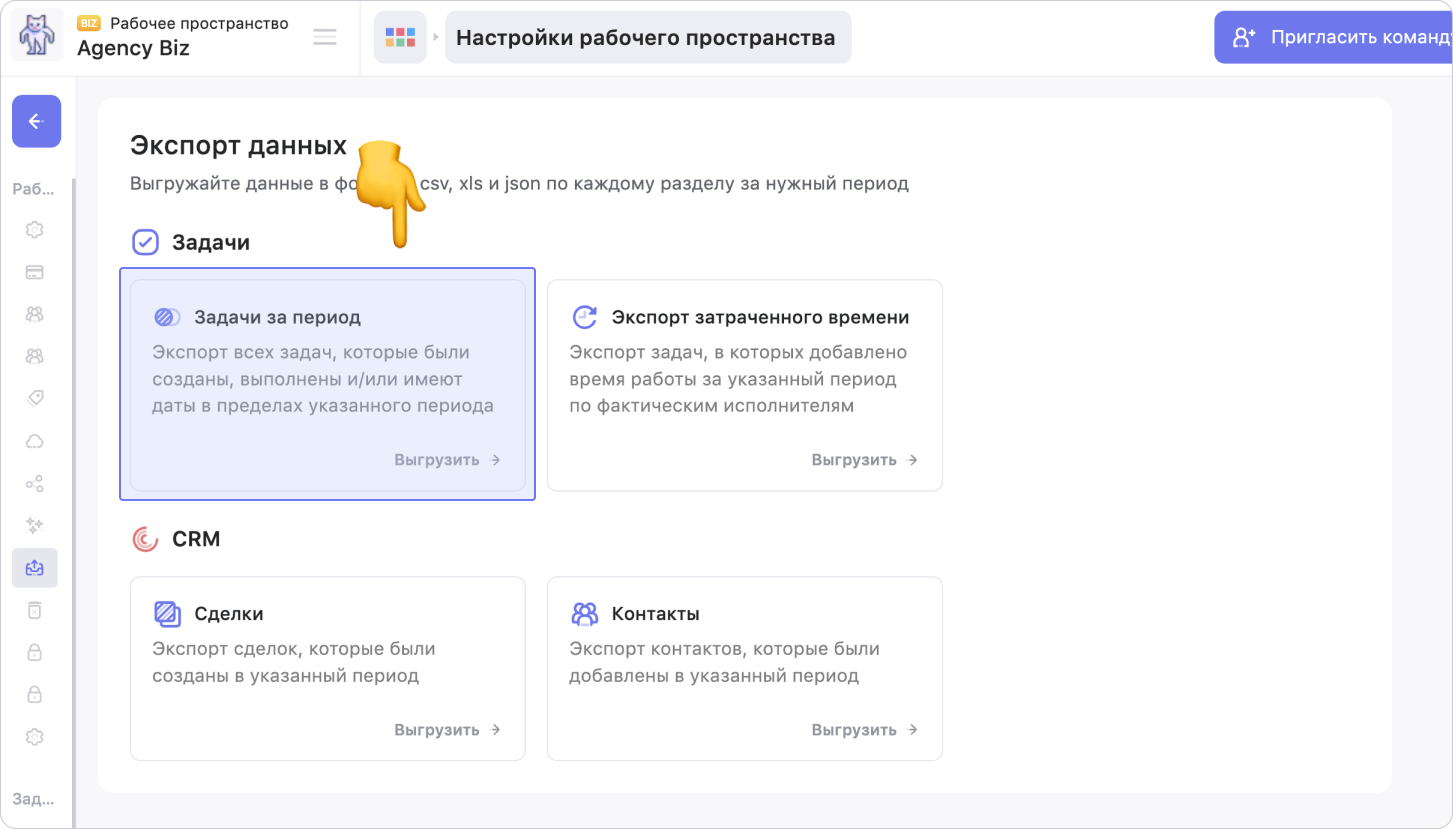Click the share nodes icon in sidebar
The width and height of the screenshot is (1453, 829).
(34, 484)
